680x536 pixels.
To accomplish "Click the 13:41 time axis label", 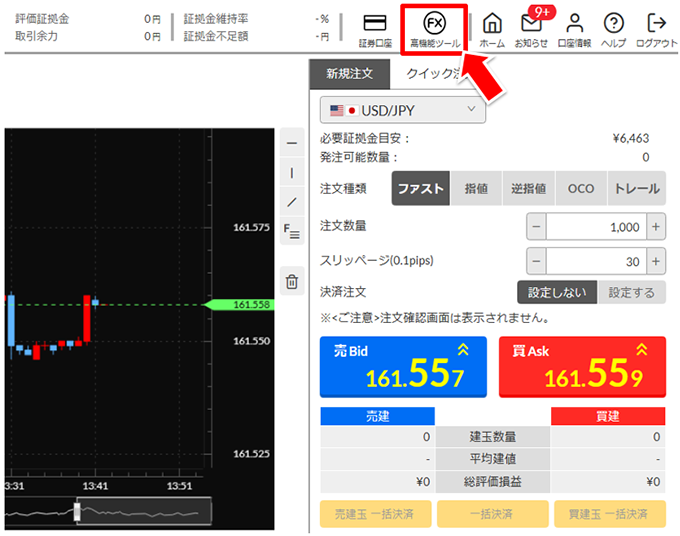I will 95,486.
